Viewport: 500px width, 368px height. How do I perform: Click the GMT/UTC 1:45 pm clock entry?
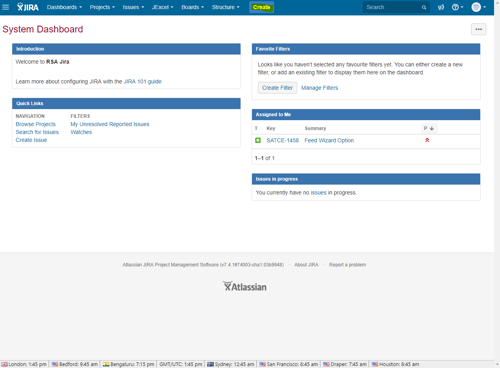pos(180,364)
